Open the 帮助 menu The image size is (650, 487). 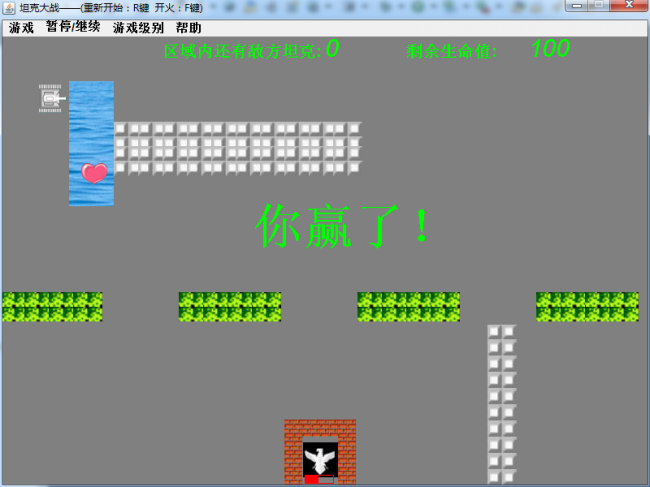189,28
